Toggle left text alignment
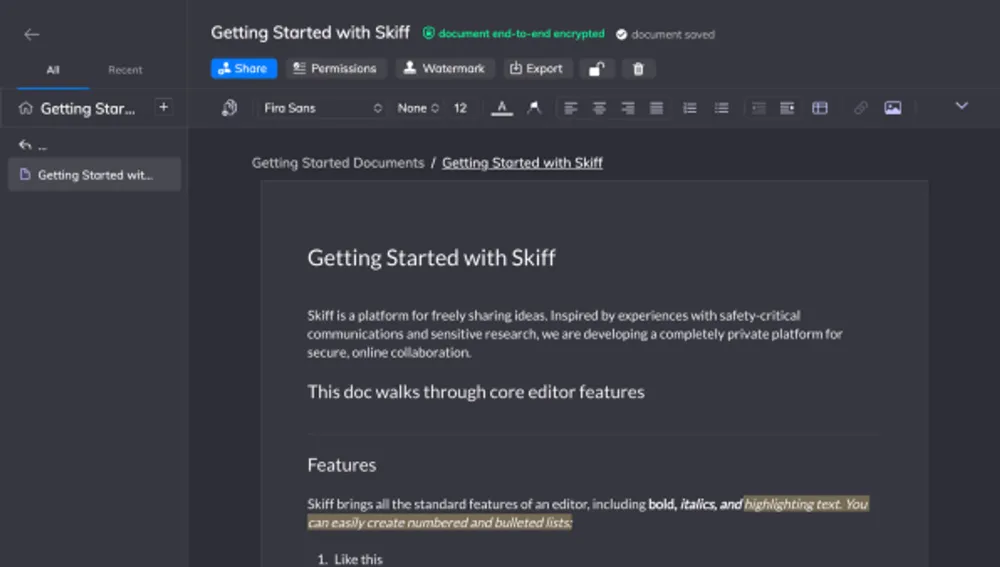 571,108
